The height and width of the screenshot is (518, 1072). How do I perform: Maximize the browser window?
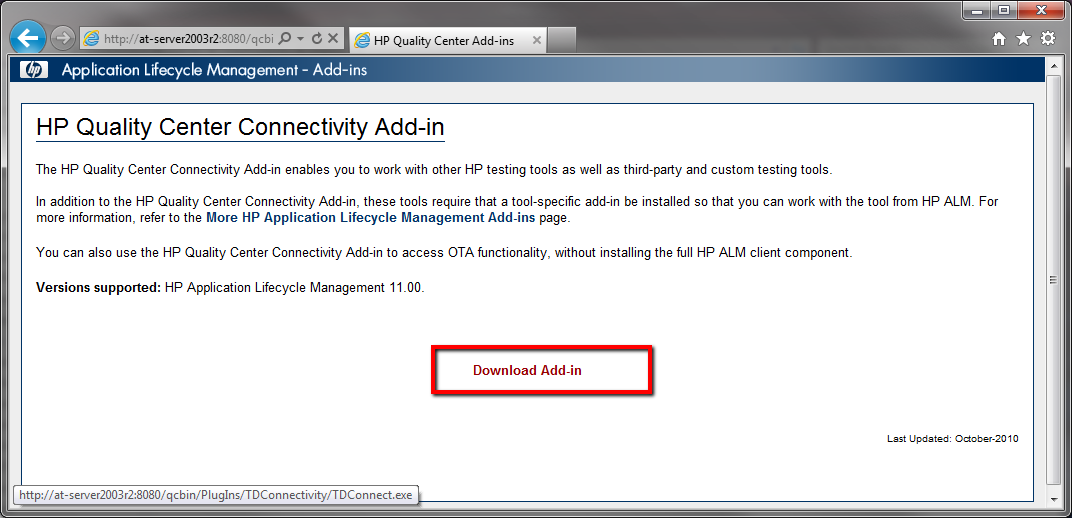(x=1003, y=10)
